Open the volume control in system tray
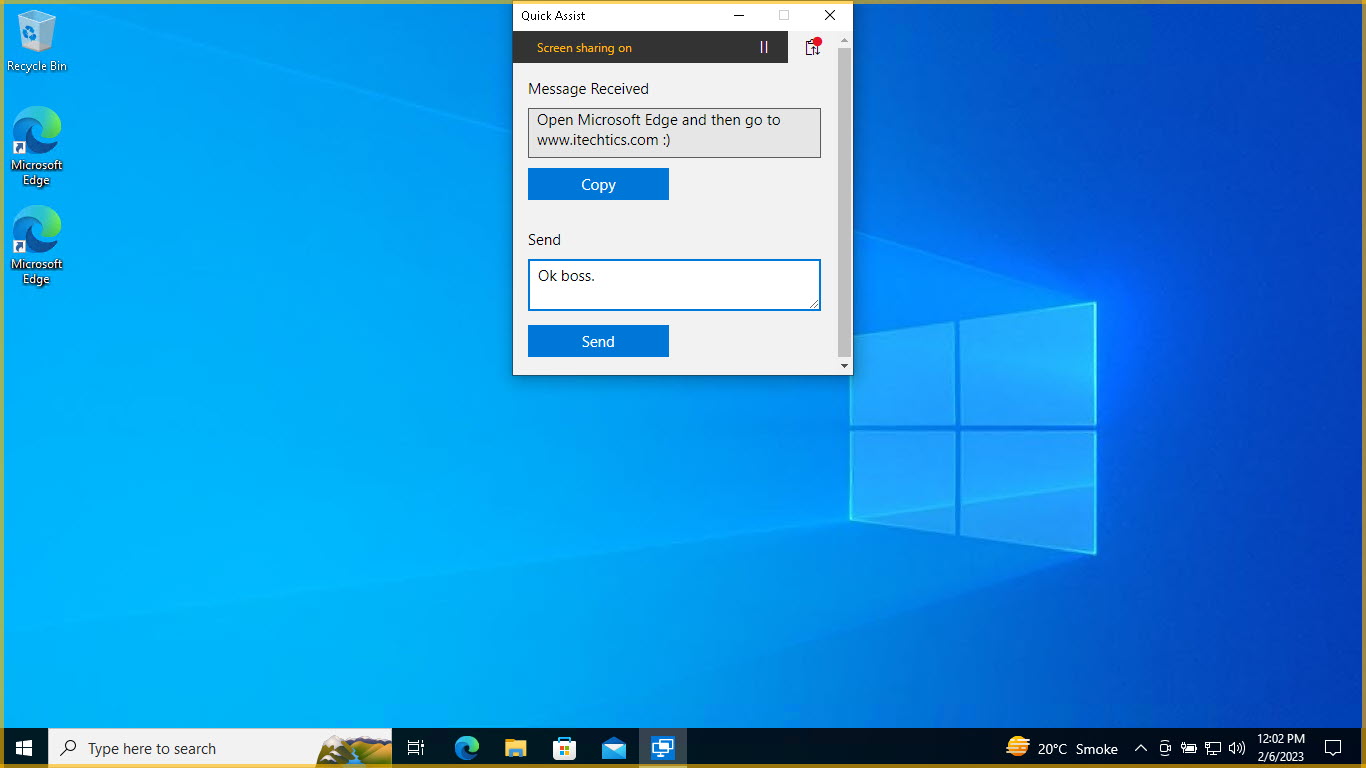 pos(1237,748)
